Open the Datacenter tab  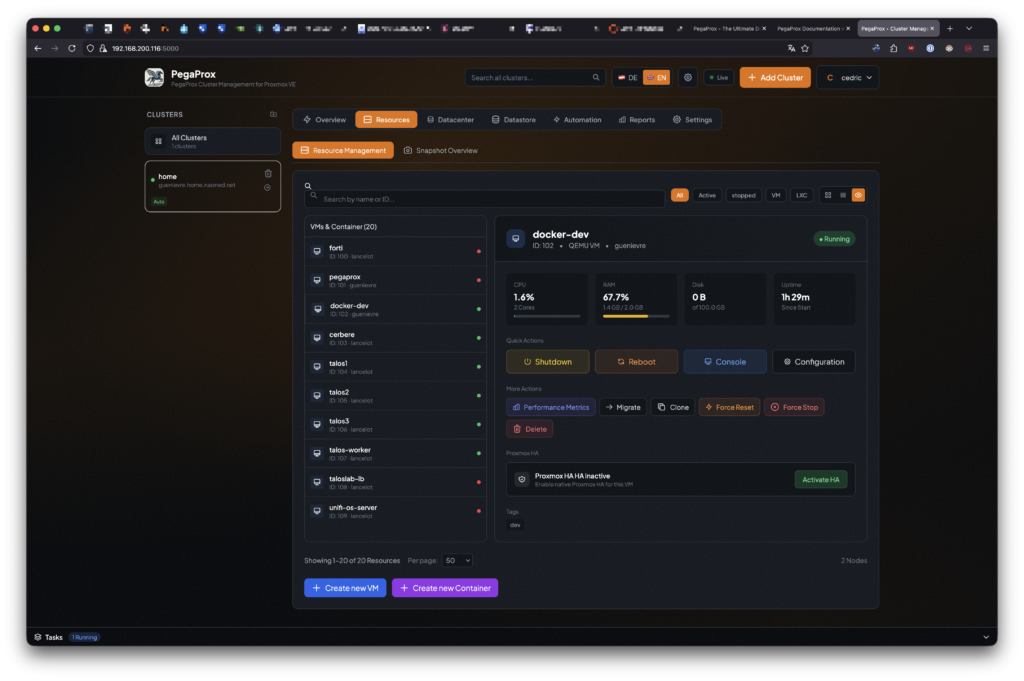click(x=450, y=120)
